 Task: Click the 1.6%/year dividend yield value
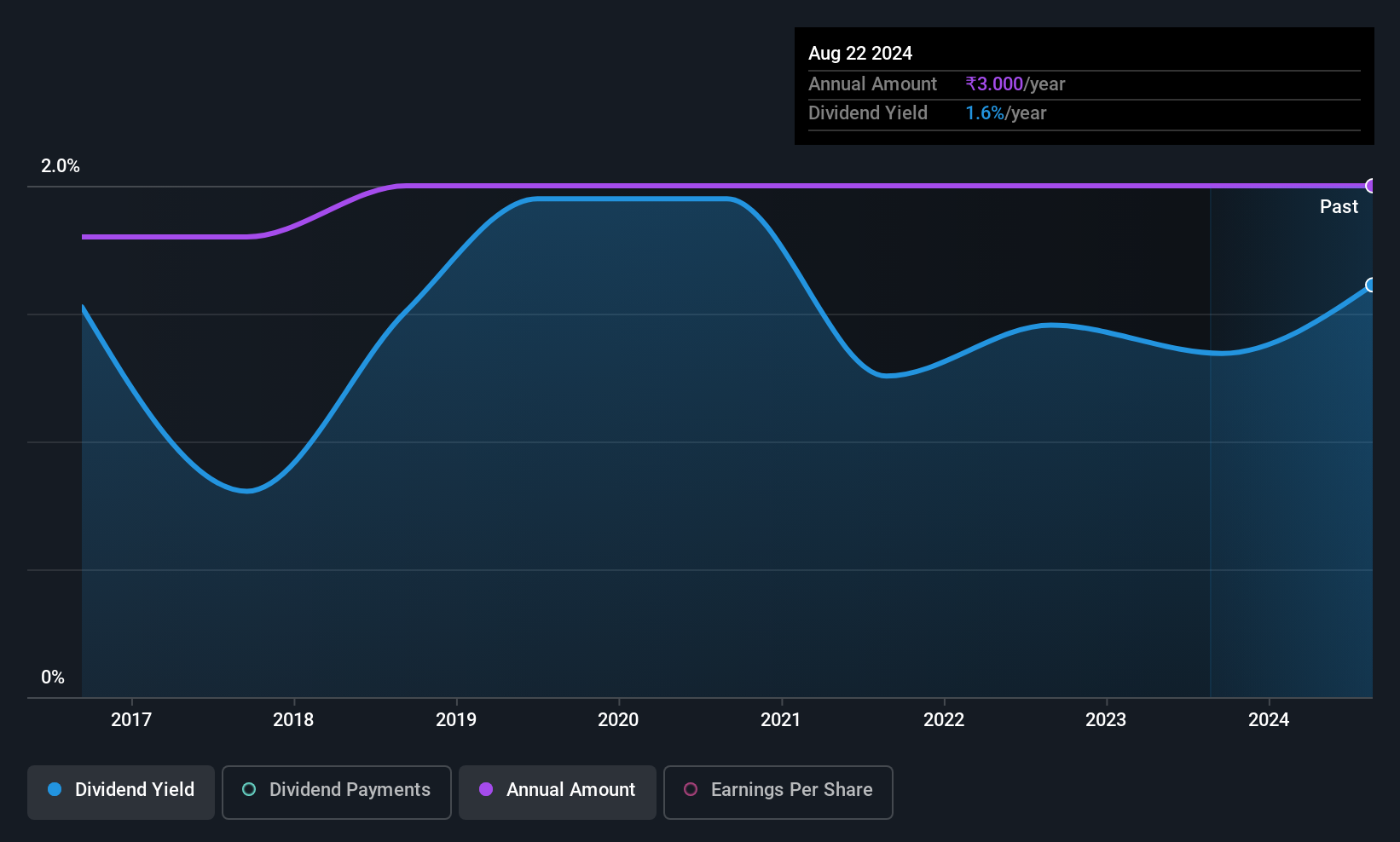pos(1006,113)
